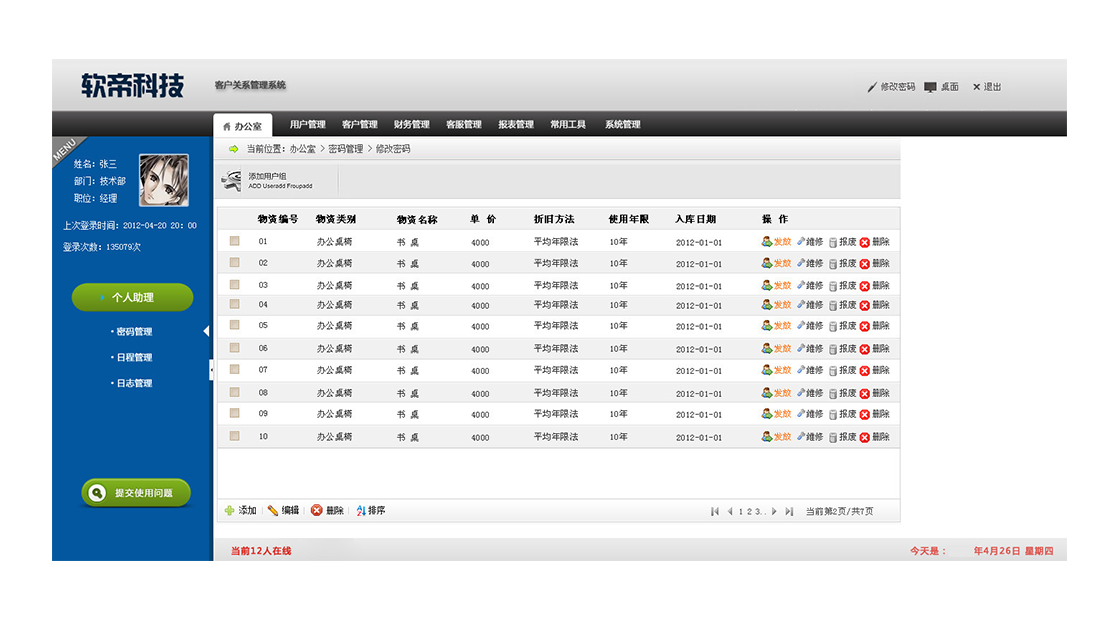The image size is (1120, 620).
Task: Check the checkbox for row 06
Action: click(x=234, y=348)
